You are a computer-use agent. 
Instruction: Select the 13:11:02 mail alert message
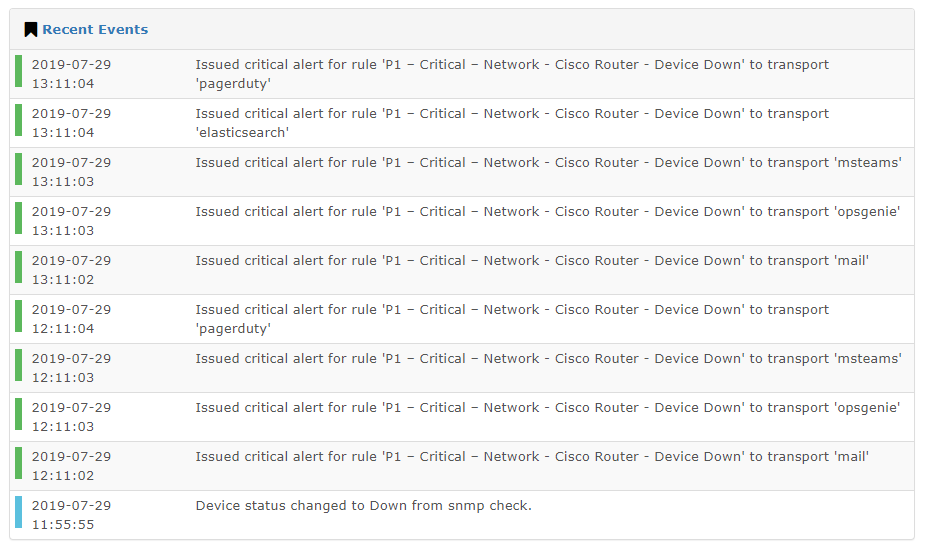coord(533,261)
